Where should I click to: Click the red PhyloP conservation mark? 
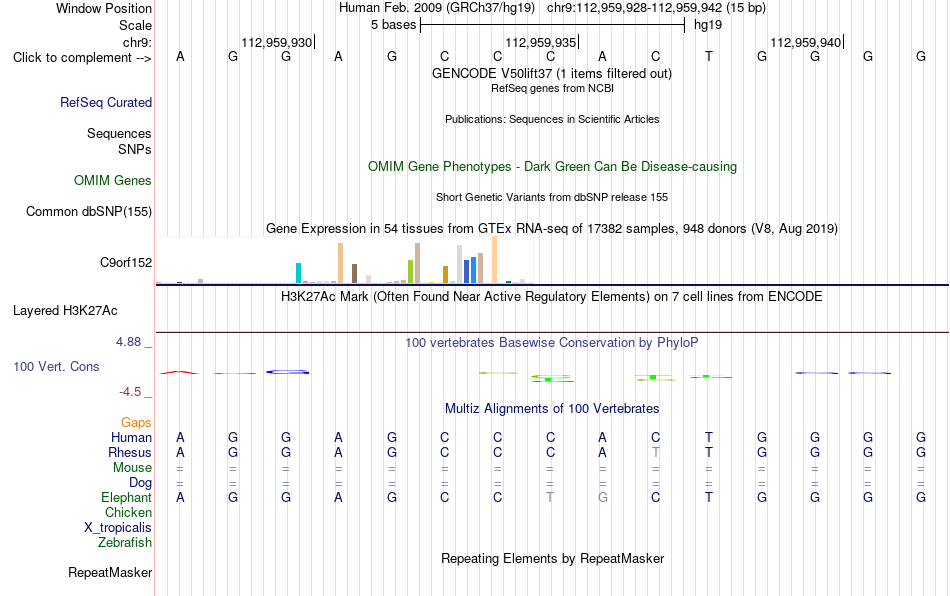click(179, 372)
